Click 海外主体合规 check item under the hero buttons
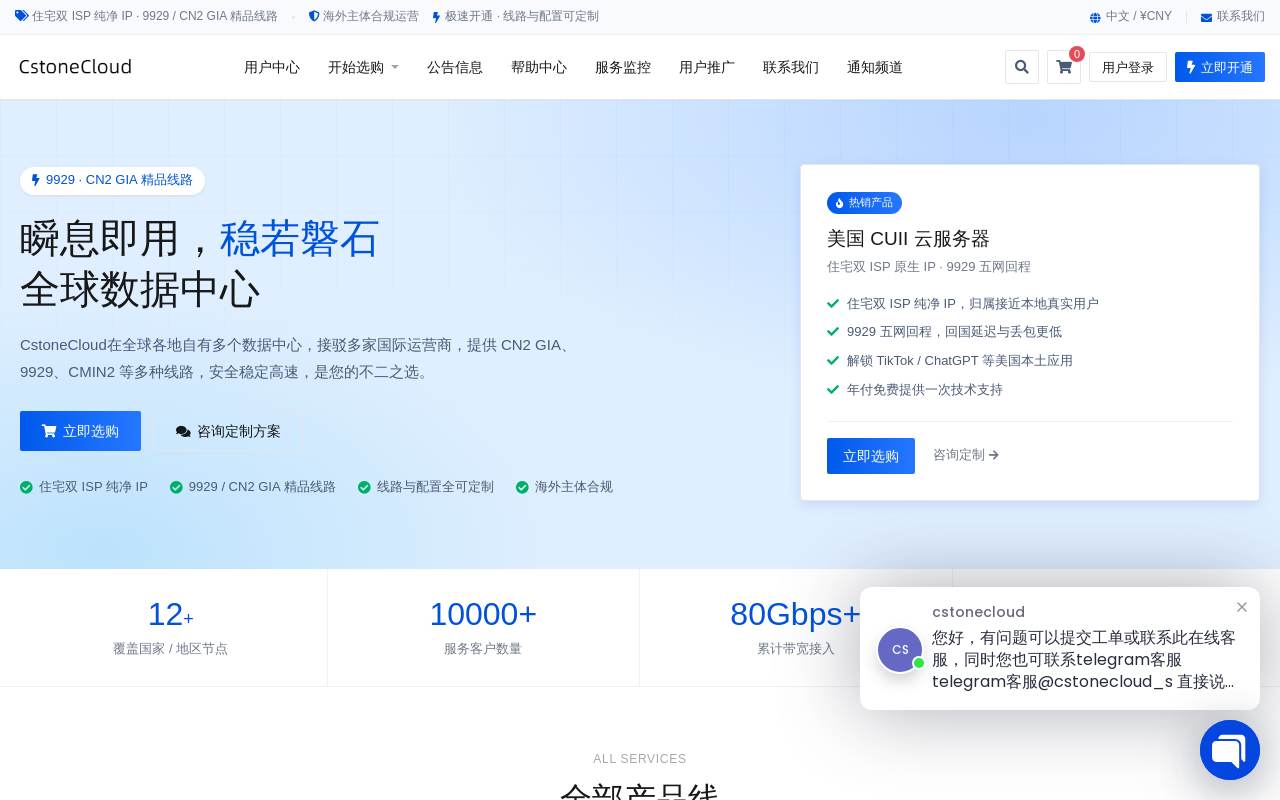Screen dimensions: 1280x800 564,487
